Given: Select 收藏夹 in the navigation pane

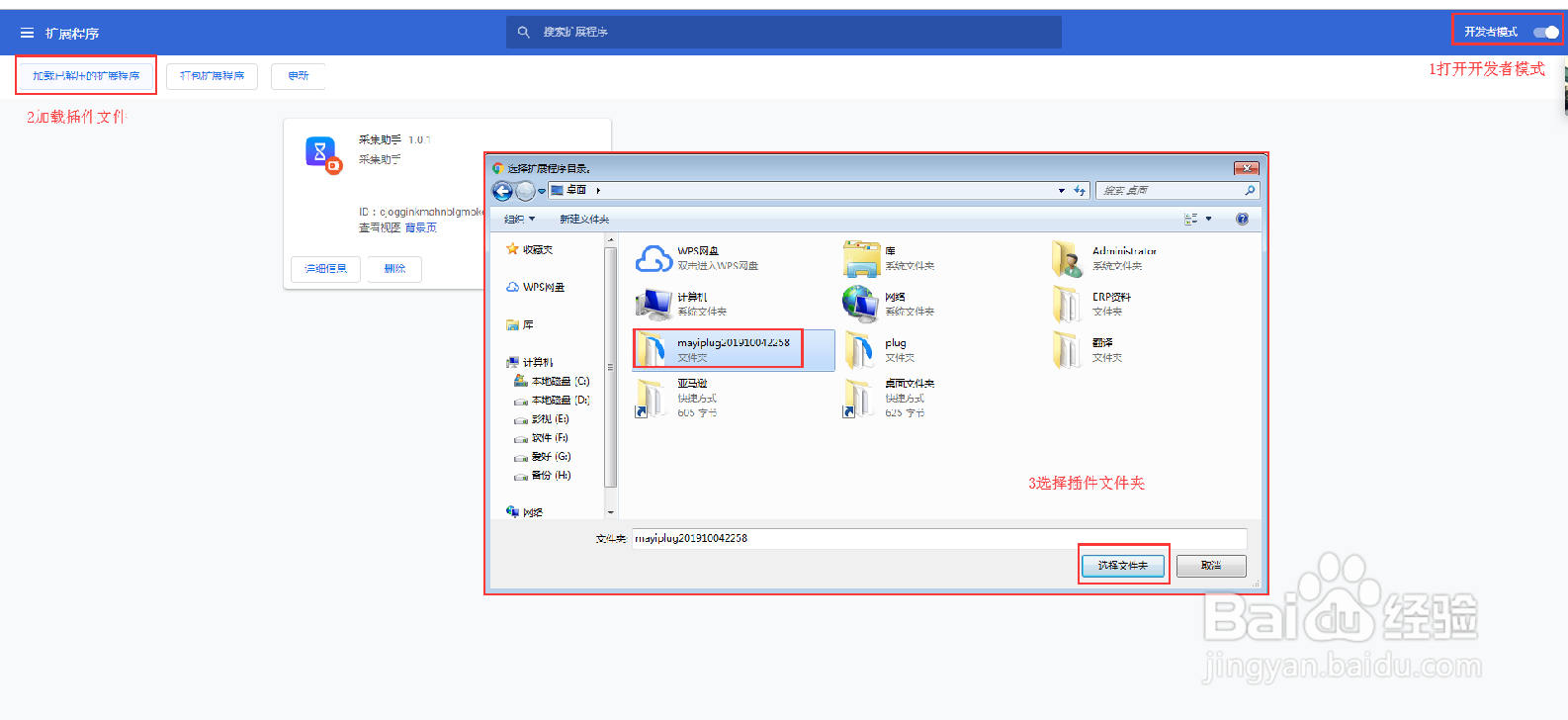Looking at the screenshot, I should coord(529,250).
